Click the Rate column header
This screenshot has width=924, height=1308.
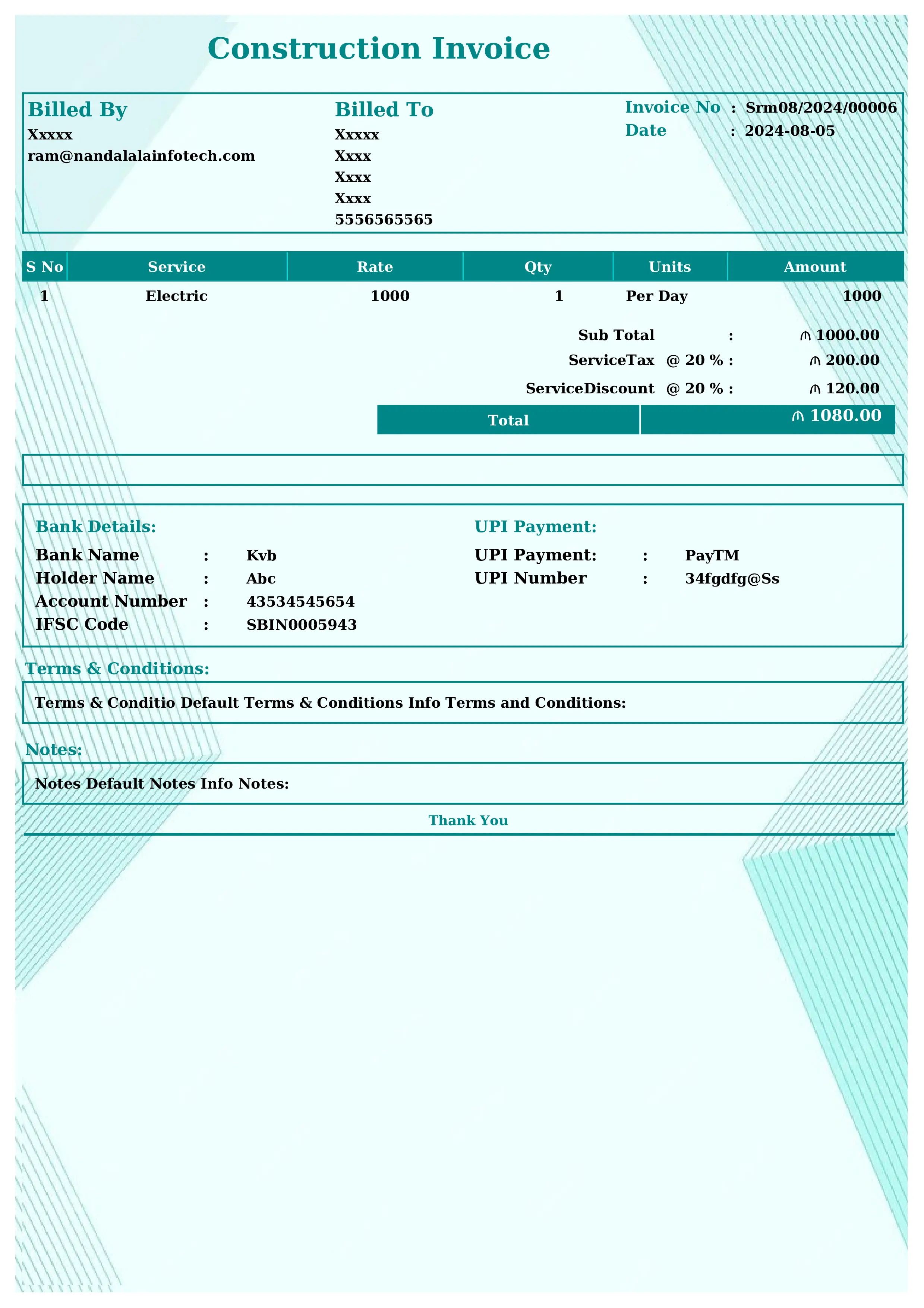point(375,267)
